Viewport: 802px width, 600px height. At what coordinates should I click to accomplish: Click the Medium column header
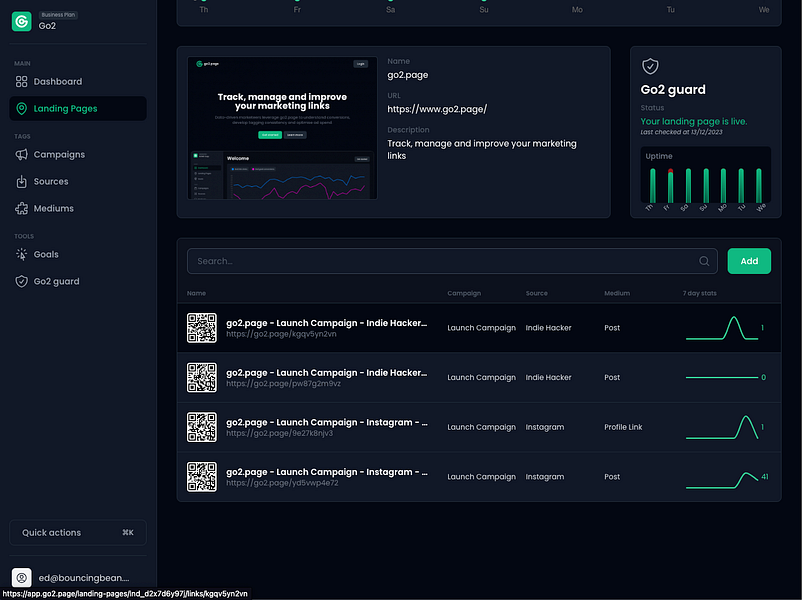617,293
